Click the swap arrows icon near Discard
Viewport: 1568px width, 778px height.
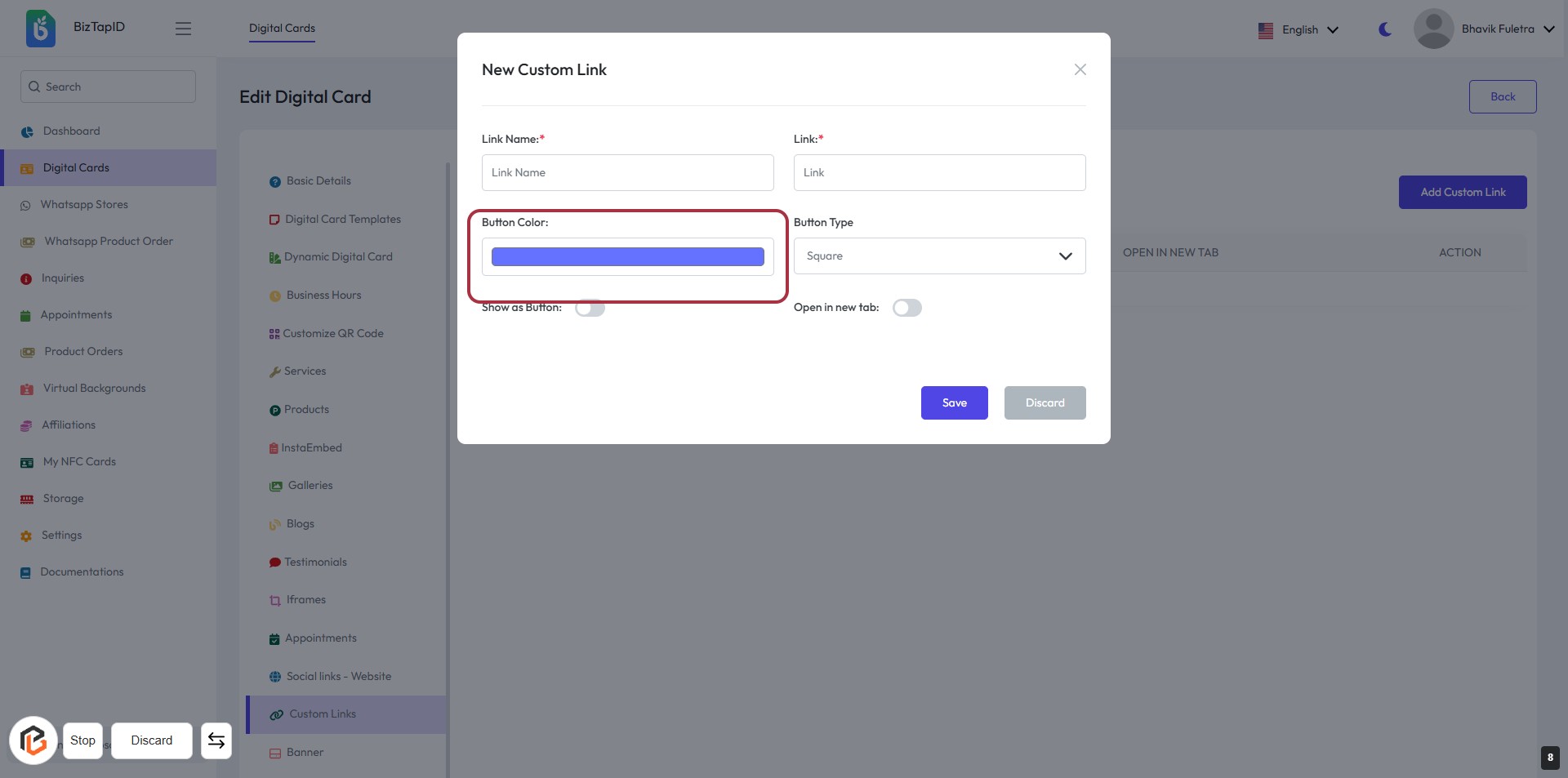tap(216, 740)
